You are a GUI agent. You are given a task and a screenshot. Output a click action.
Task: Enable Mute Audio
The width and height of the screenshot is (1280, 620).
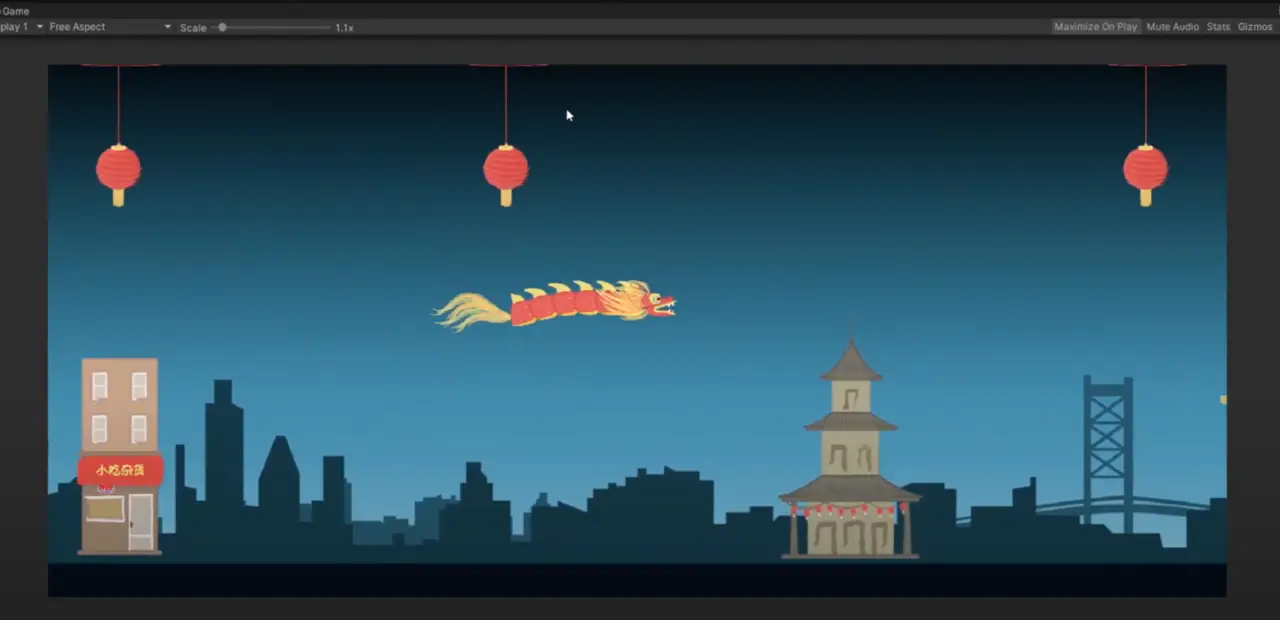[1172, 27]
